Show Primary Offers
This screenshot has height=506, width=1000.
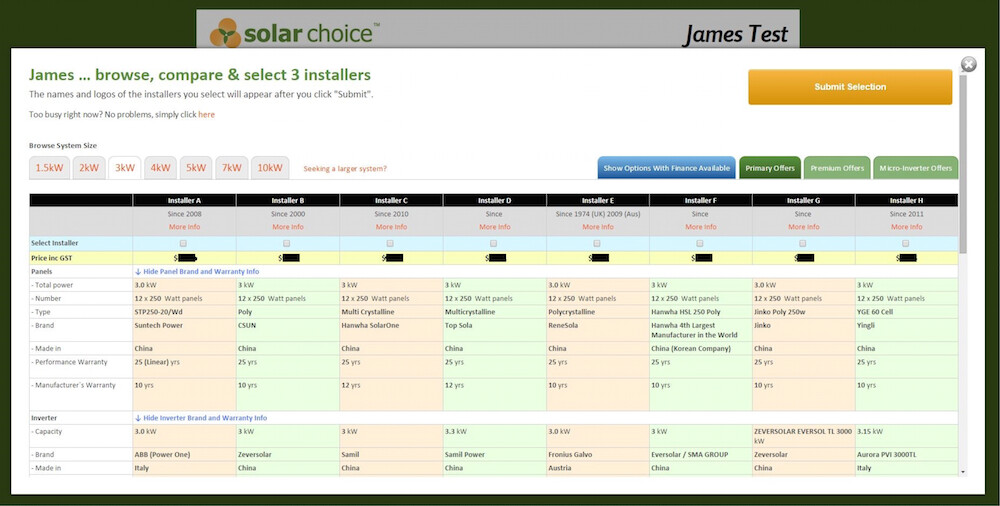click(x=770, y=168)
